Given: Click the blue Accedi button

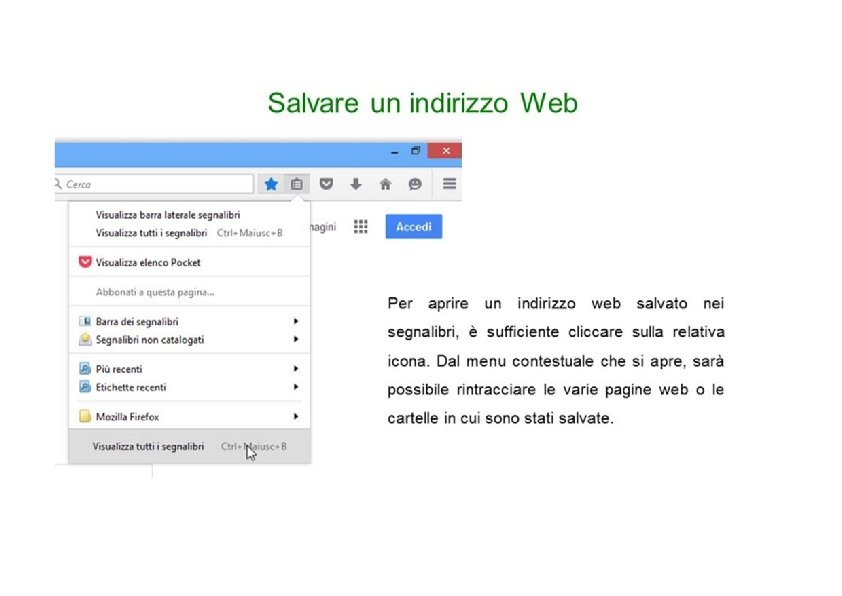Looking at the screenshot, I should coord(413,227).
